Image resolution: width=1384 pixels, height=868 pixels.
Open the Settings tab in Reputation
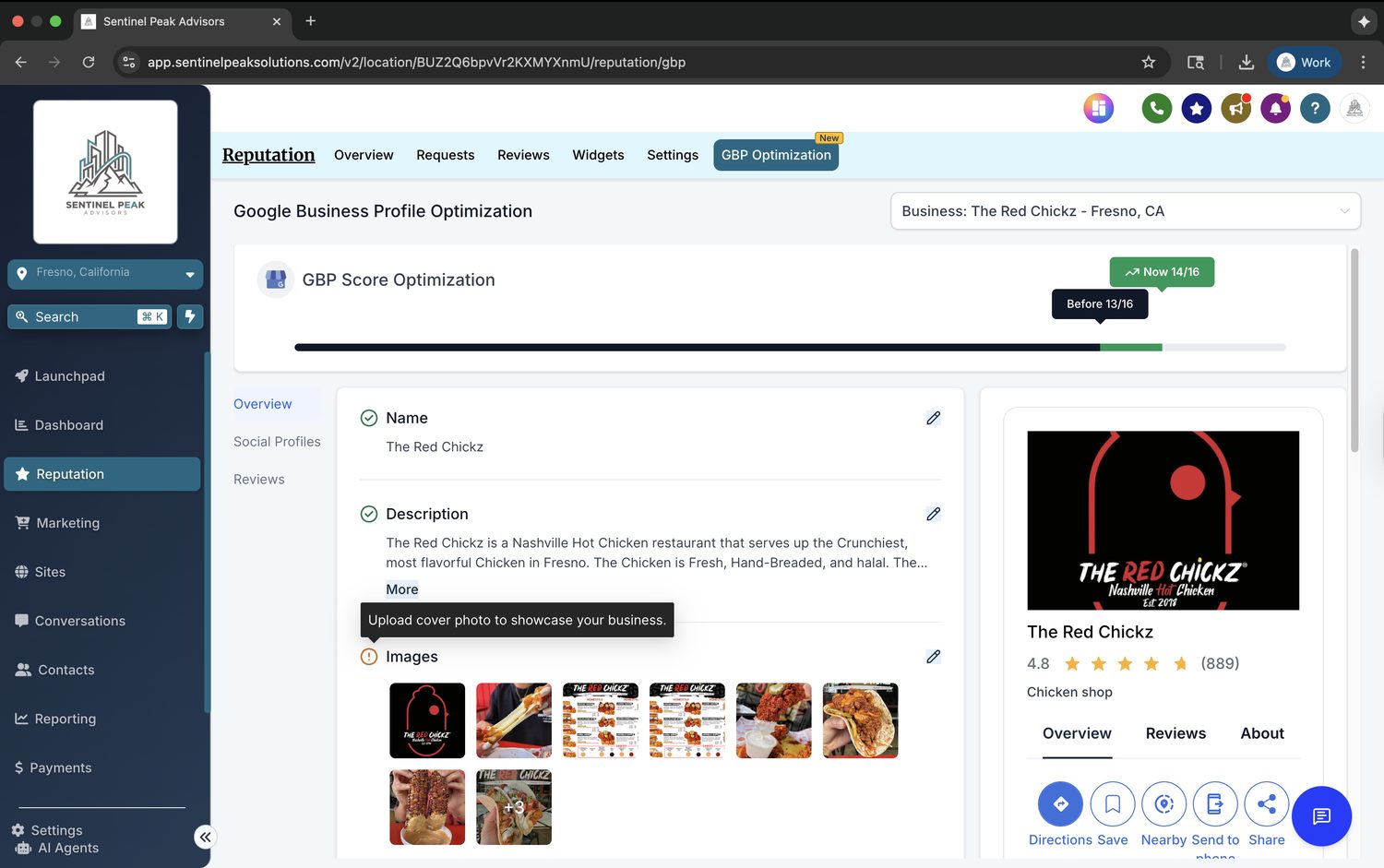coord(673,155)
